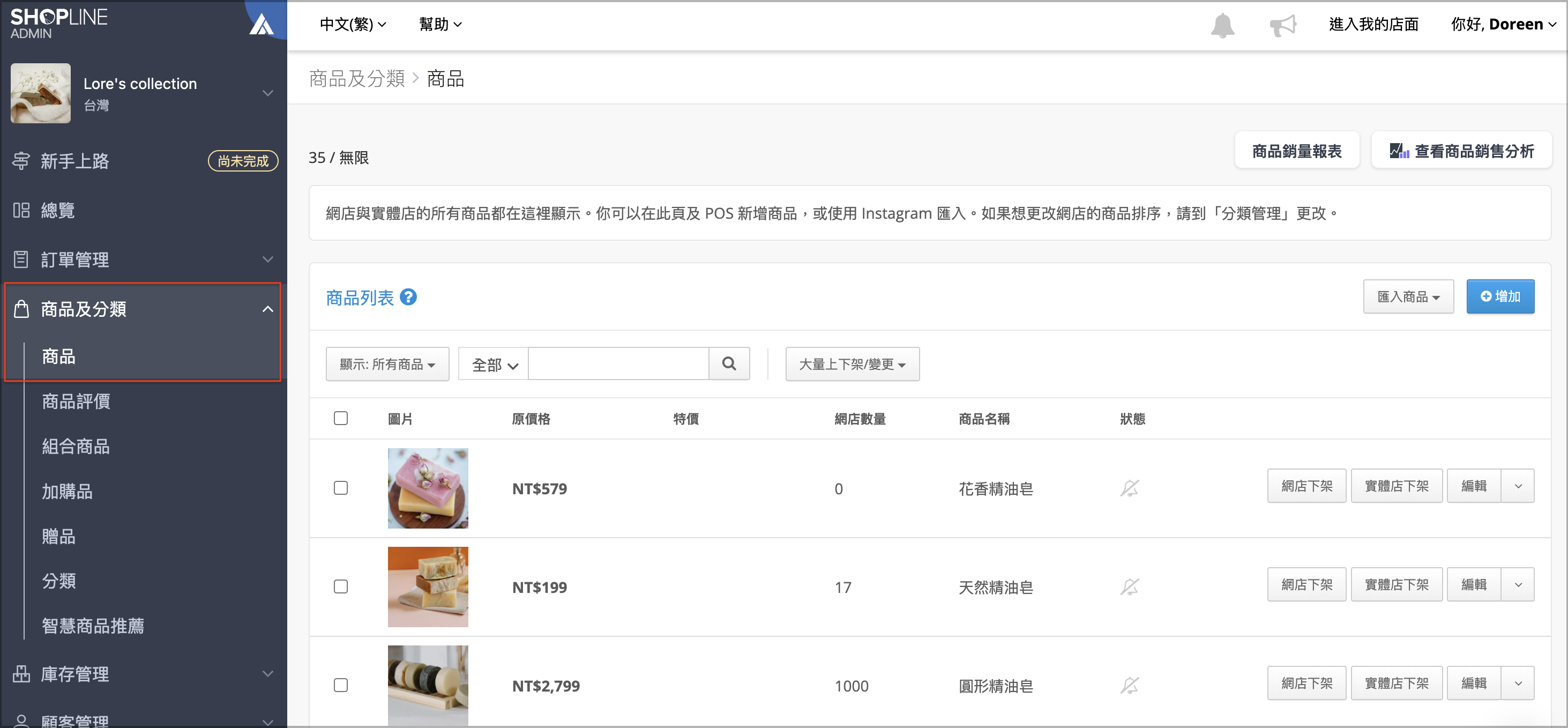Click the muted bell status icon for 花香精油皂
The width and height of the screenshot is (1568, 728).
pos(1130,488)
